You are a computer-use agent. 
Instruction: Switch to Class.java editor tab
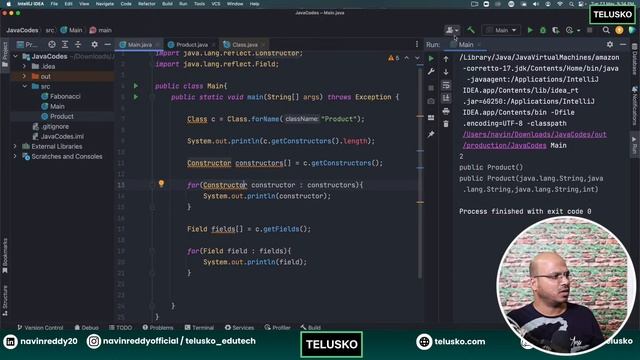(x=244, y=44)
